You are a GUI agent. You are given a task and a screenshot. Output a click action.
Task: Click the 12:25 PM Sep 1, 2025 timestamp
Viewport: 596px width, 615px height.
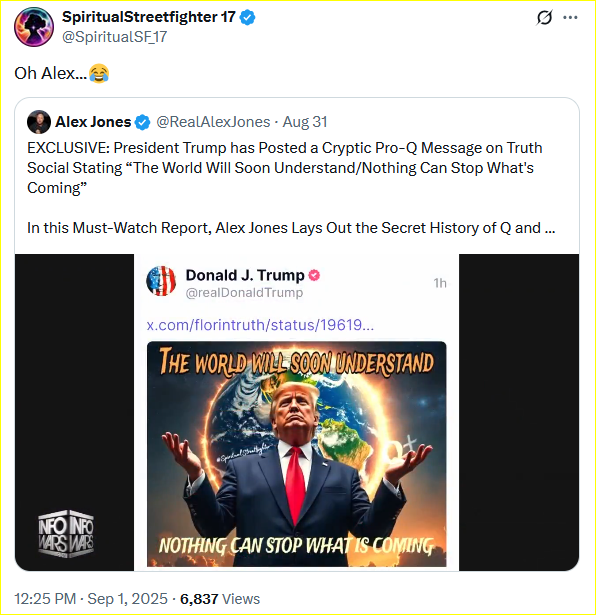(91, 599)
